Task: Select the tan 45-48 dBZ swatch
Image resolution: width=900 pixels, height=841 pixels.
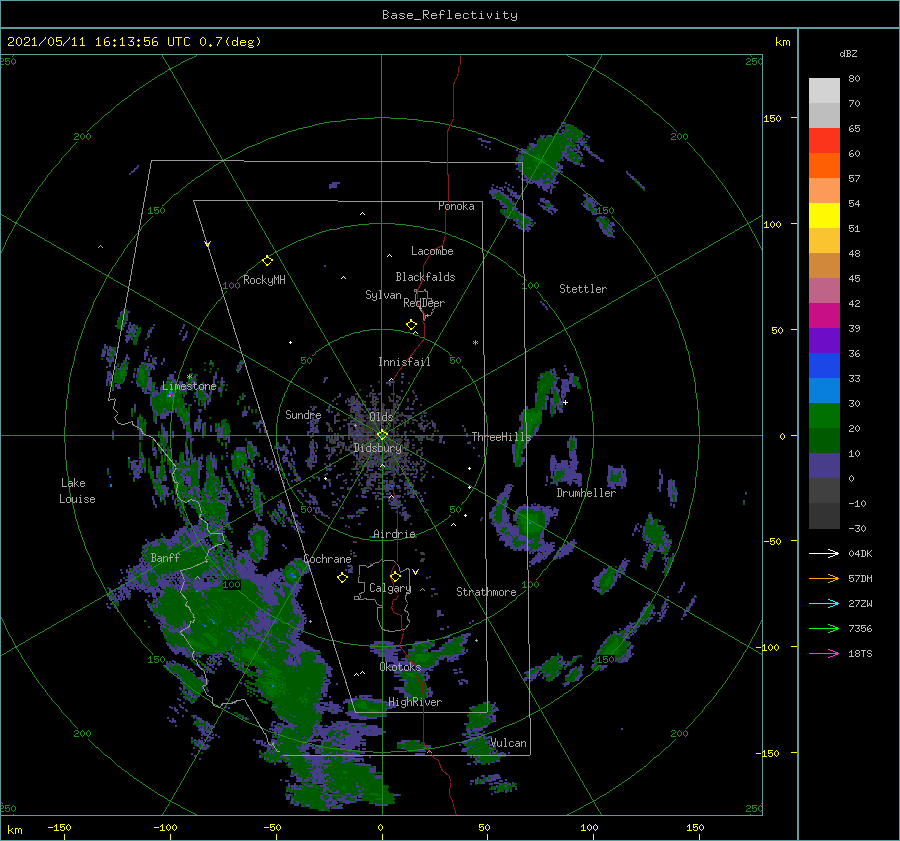Action: pyautogui.click(x=824, y=266)
